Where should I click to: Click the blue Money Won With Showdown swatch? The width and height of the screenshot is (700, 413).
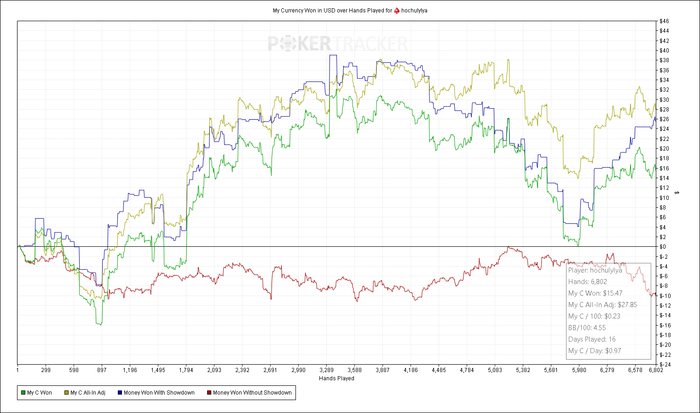pyautogui.click(x=120, y=393)
